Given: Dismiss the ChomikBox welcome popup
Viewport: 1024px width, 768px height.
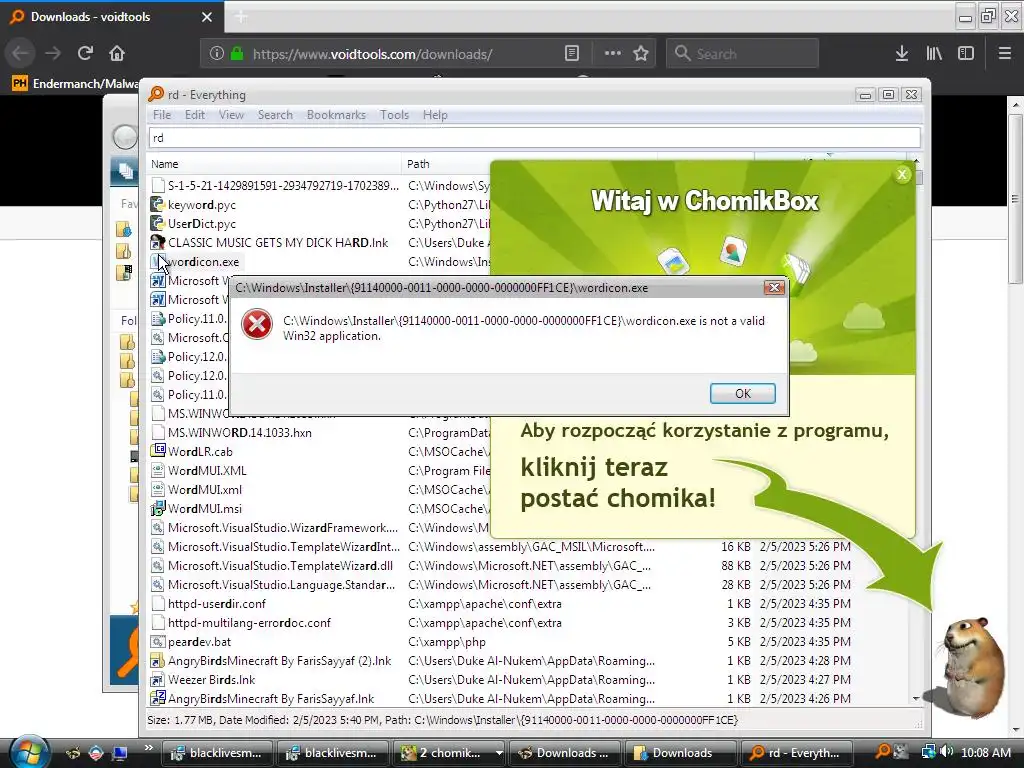Looking at the screenshot, I should [x=902, y=174].
